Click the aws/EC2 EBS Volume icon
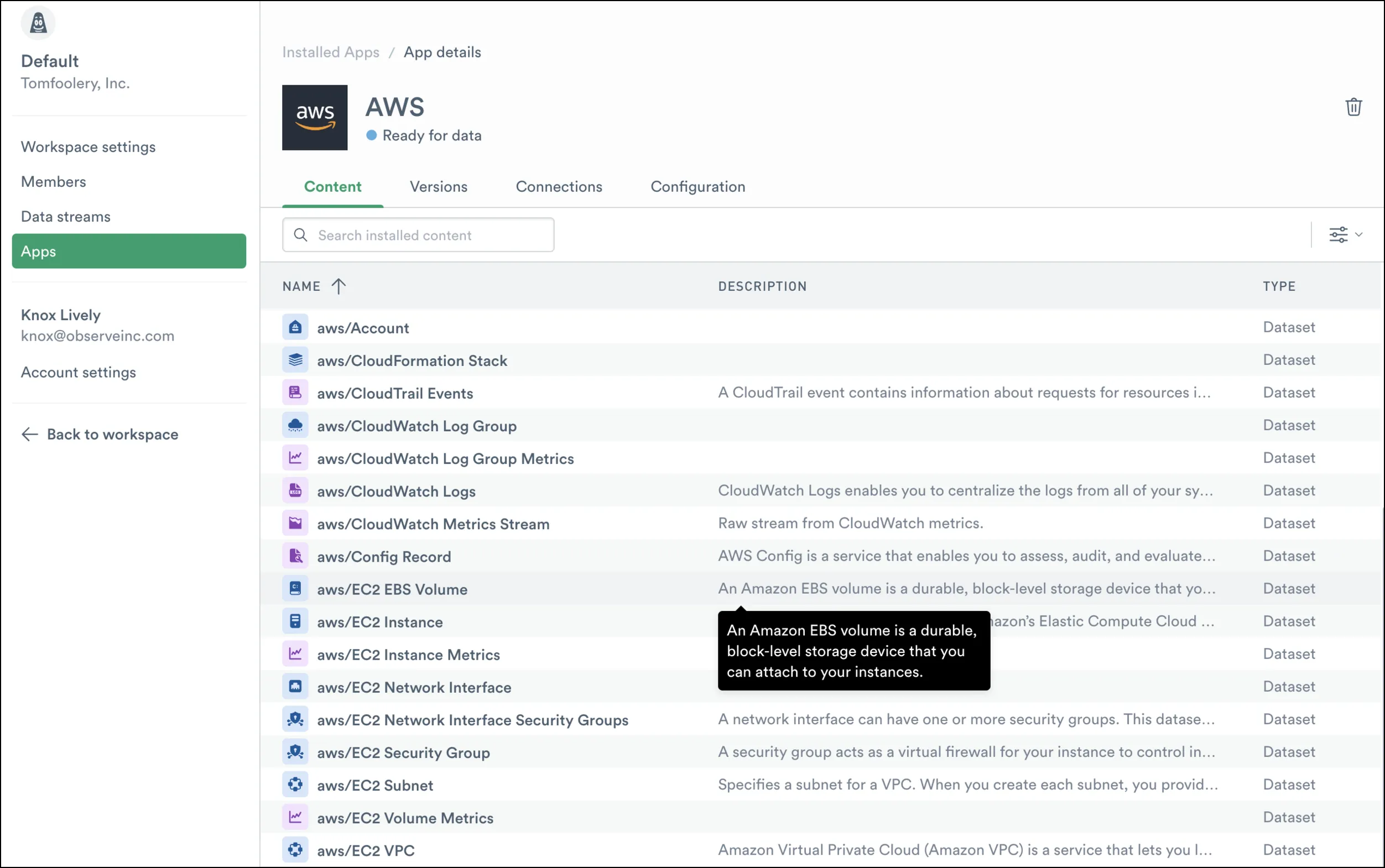The image size is (1385, 868). [295, 589]
